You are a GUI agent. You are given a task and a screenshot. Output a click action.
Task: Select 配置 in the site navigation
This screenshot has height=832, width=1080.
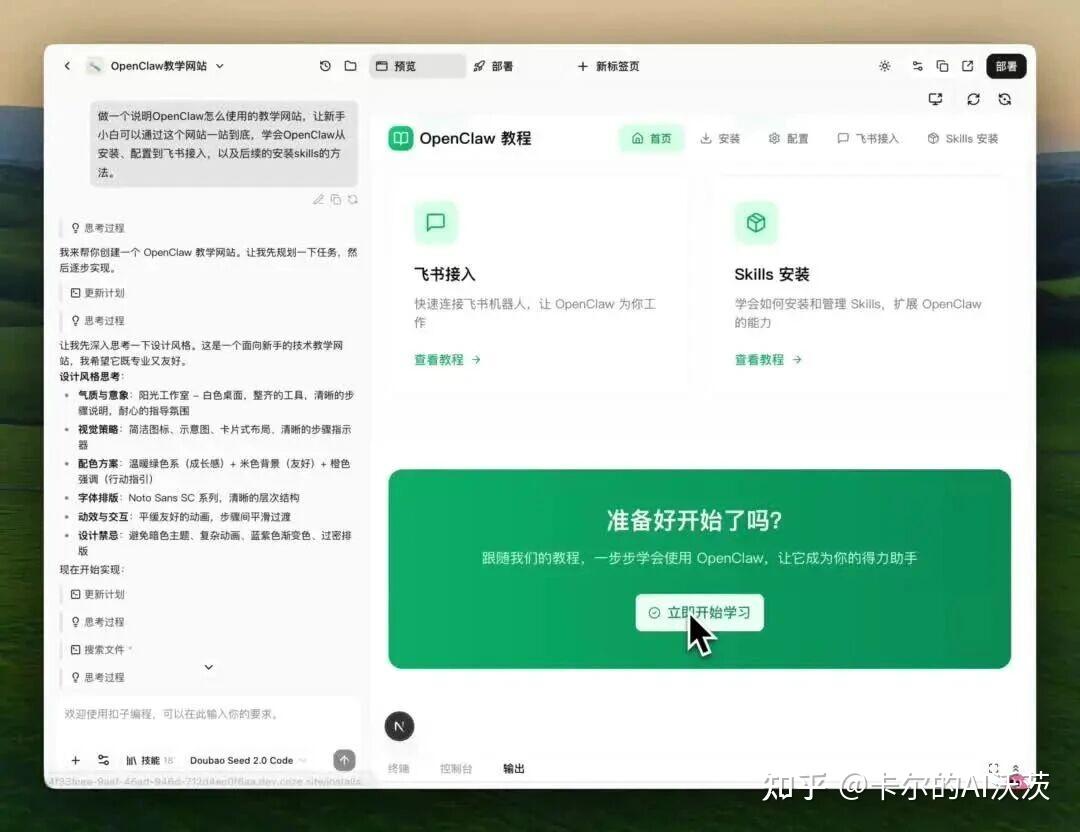789,138
